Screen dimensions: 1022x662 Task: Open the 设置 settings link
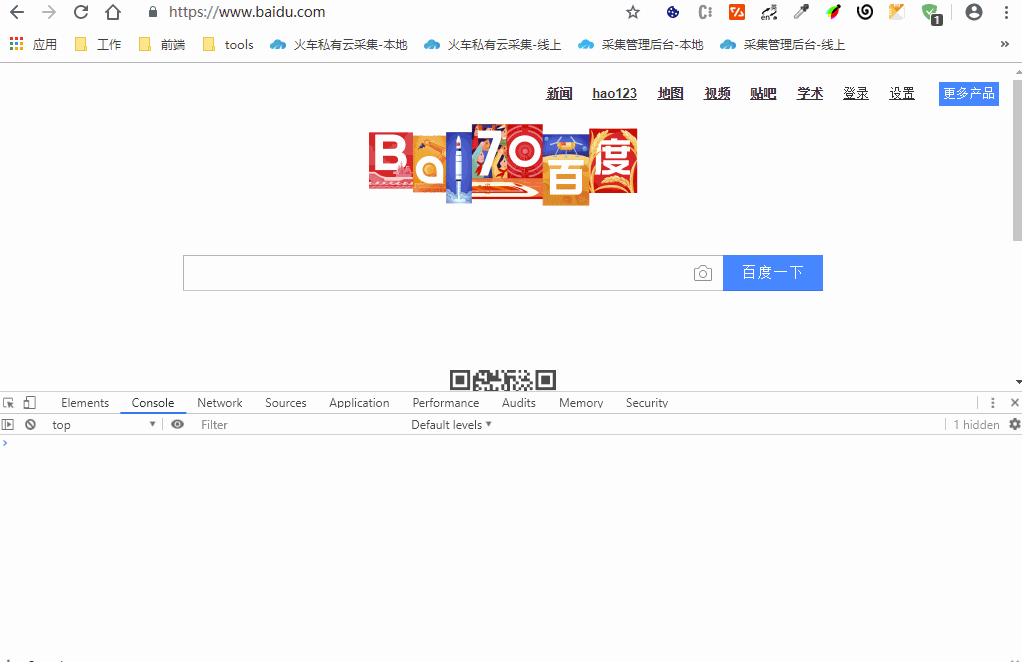[902, 94]
